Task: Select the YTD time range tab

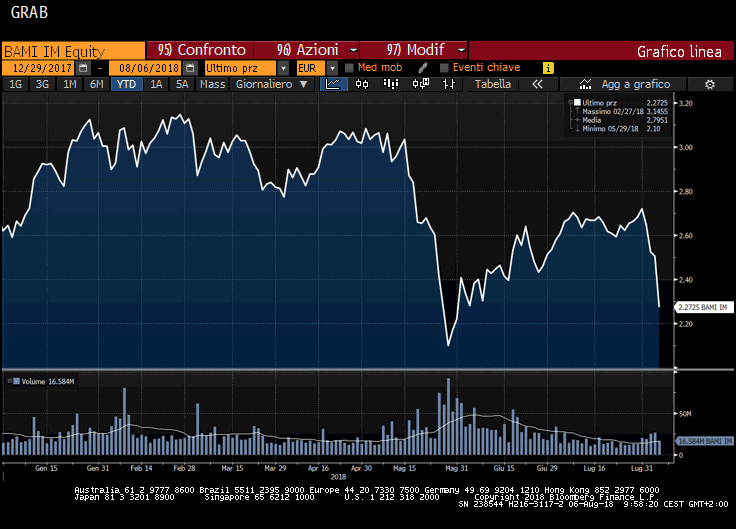Action: pyautogui.click(x=126, y=84)
